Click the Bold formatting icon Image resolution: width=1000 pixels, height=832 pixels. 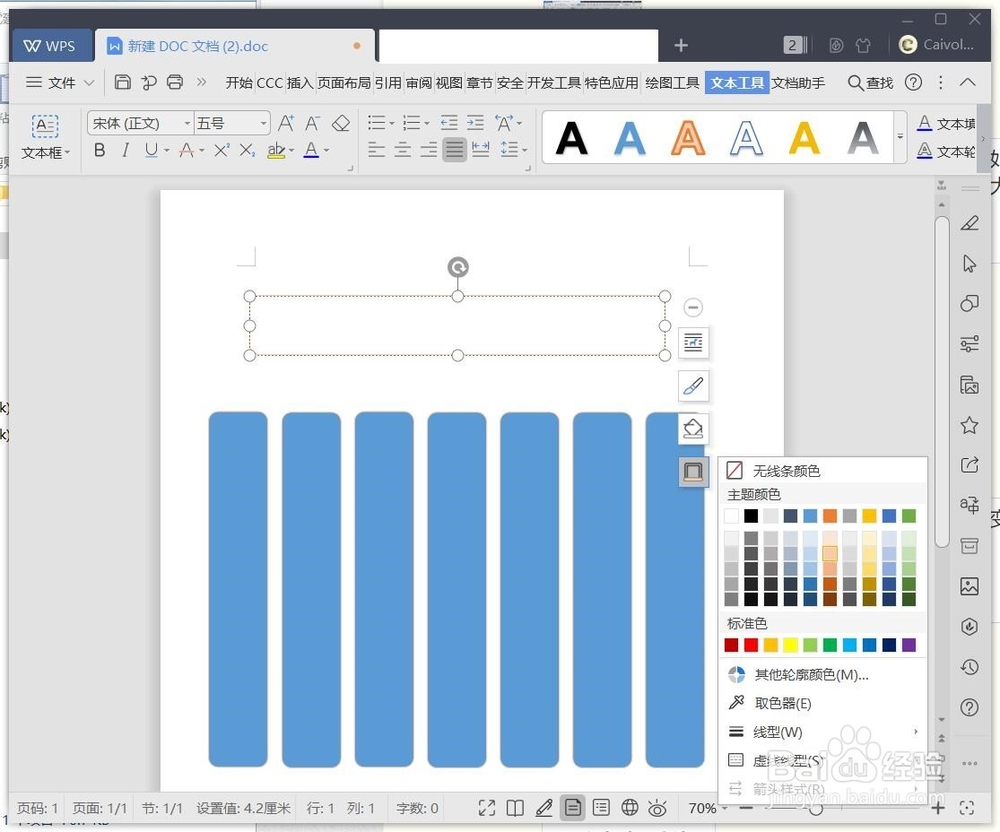99,150
